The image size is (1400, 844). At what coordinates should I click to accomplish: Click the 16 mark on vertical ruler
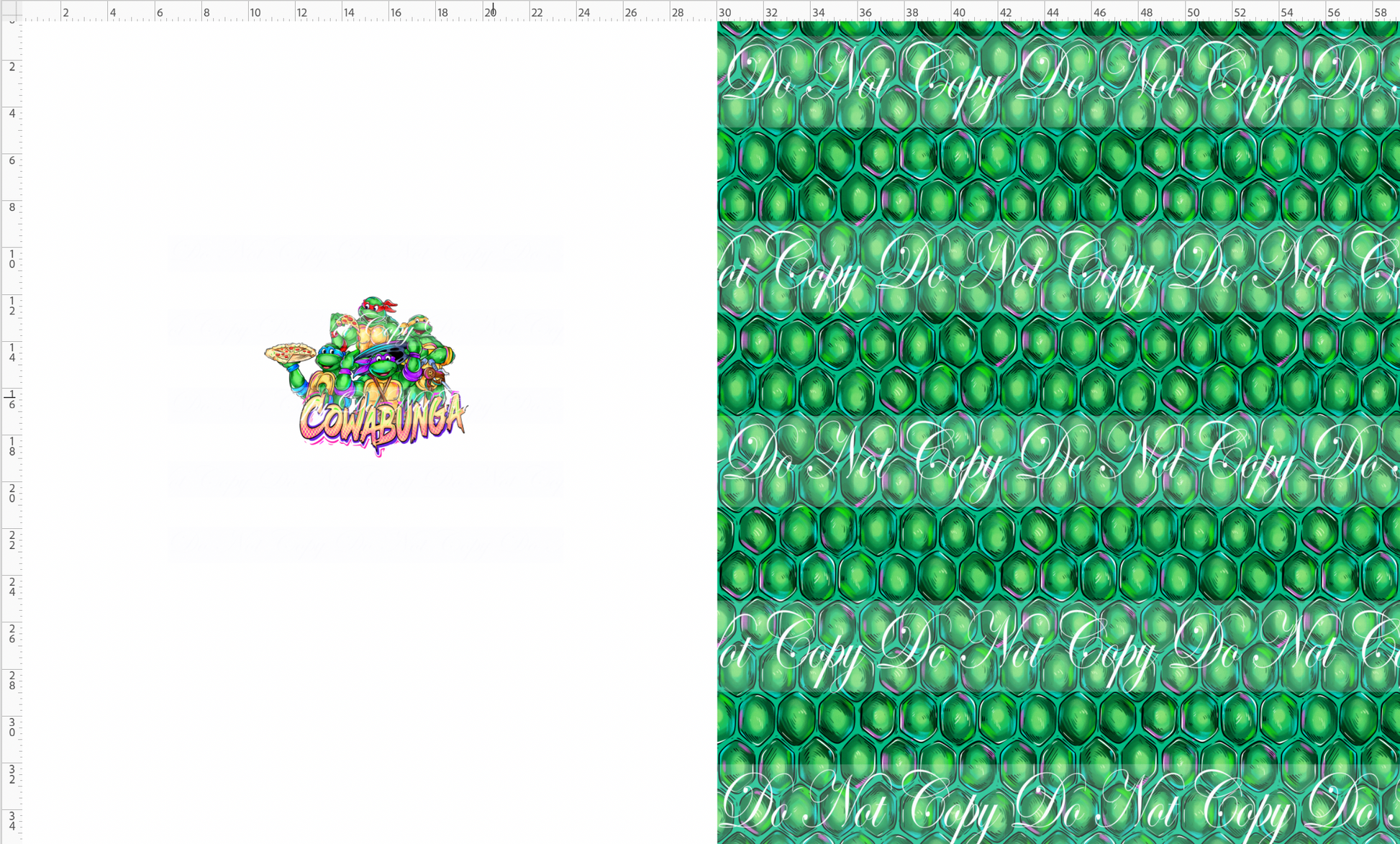pos(12,401)
